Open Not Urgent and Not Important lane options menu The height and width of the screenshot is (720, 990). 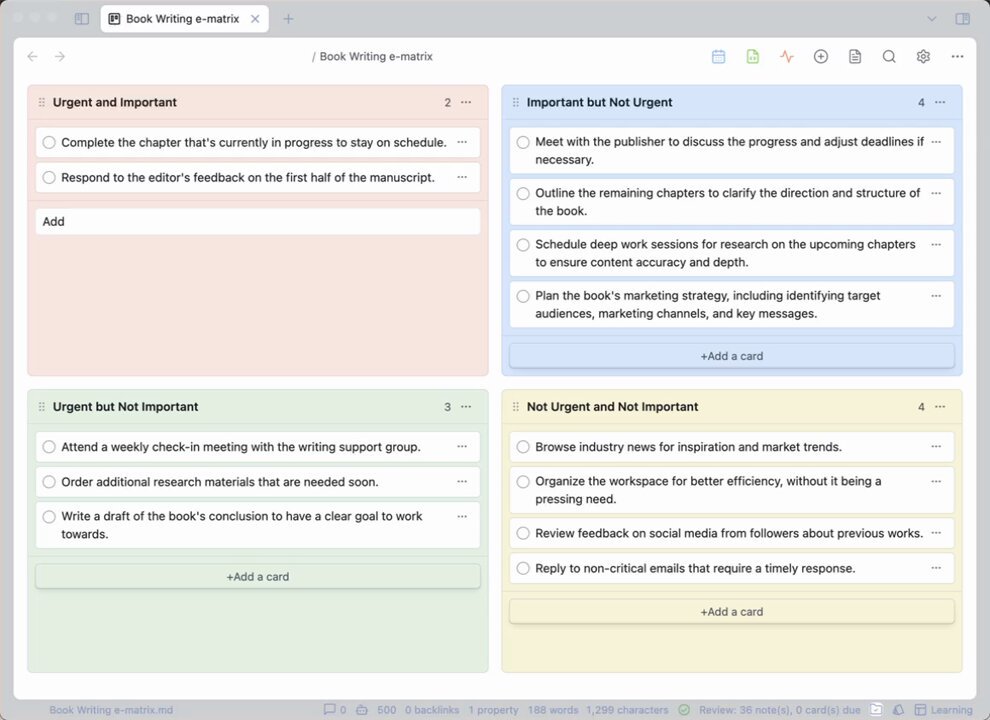click(x=940, y=407)
